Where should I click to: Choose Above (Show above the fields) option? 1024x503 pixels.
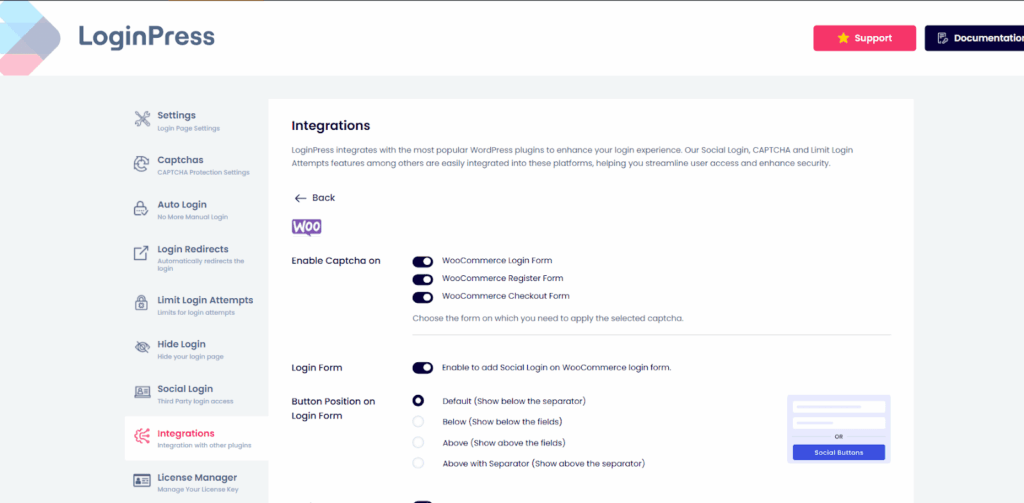pos(418,442)
